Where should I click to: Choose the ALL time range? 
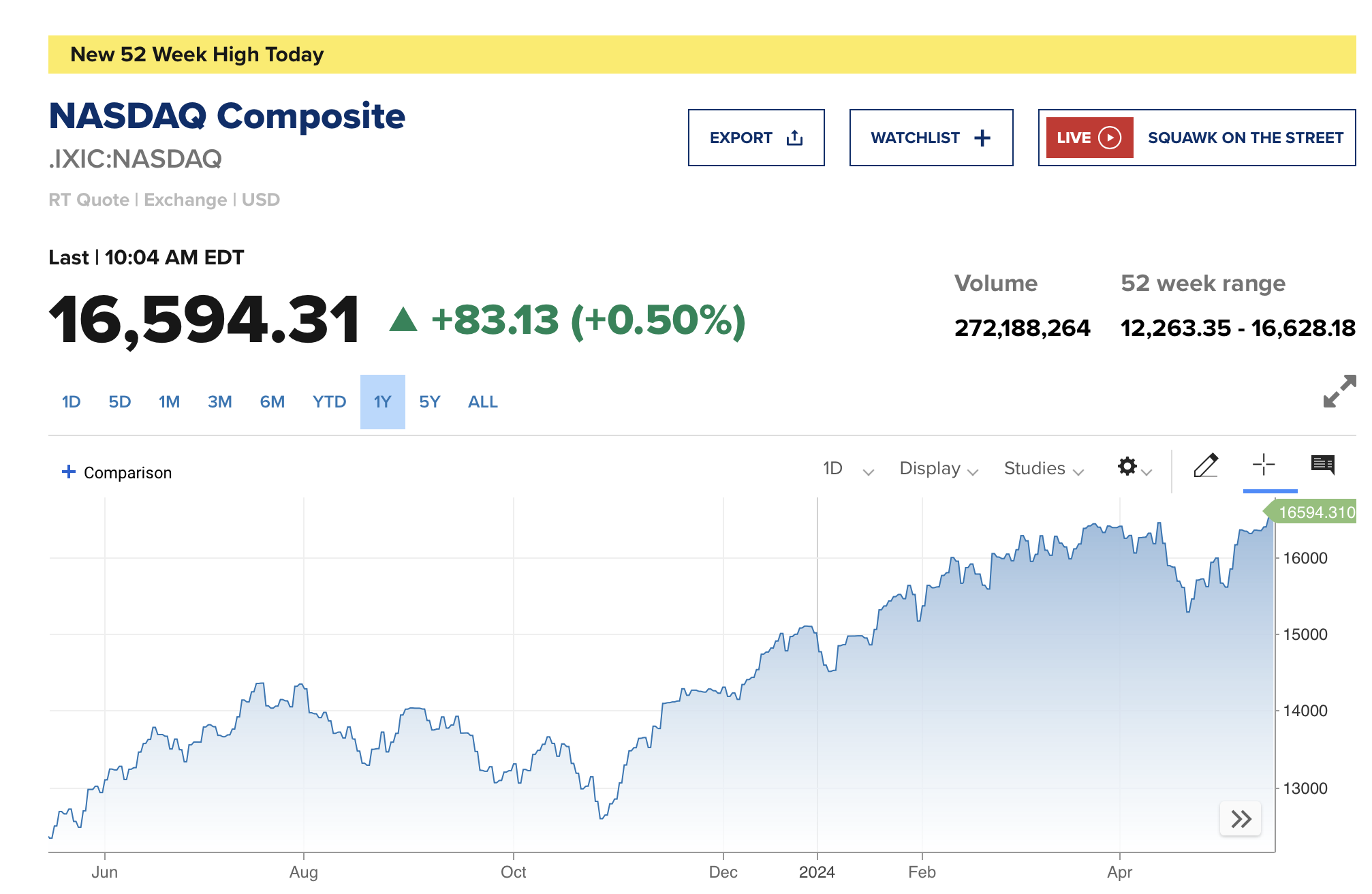tap(482, 402)
